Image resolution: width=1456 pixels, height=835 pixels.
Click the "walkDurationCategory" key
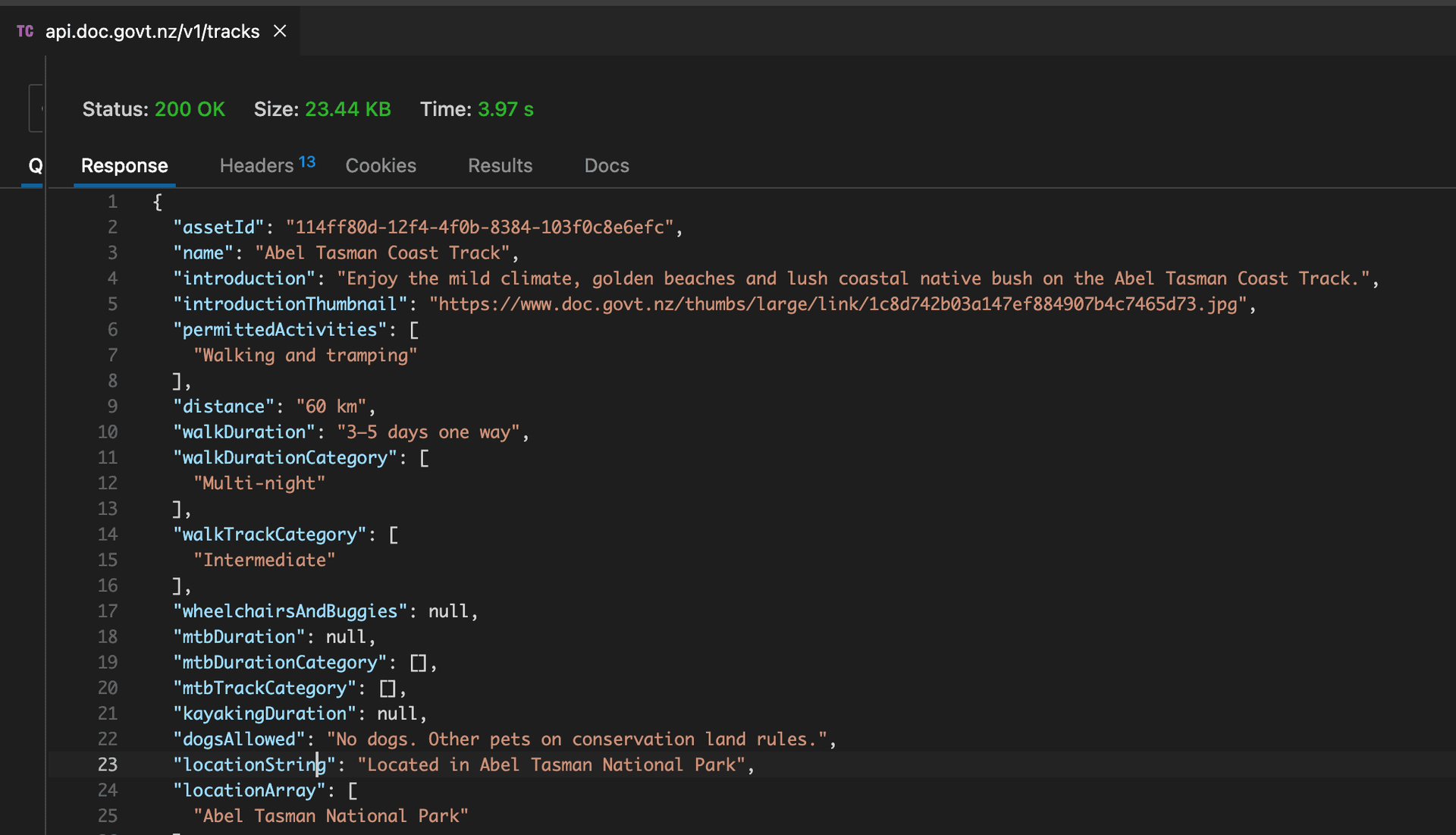coord(285,458)
